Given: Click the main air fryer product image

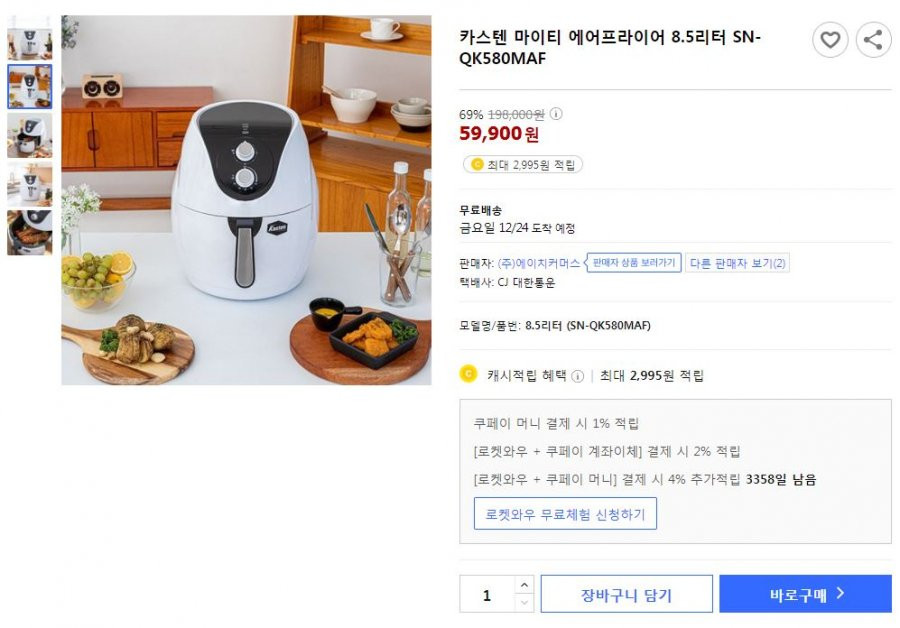Looking at the screenshot, I should coord(246,200).
